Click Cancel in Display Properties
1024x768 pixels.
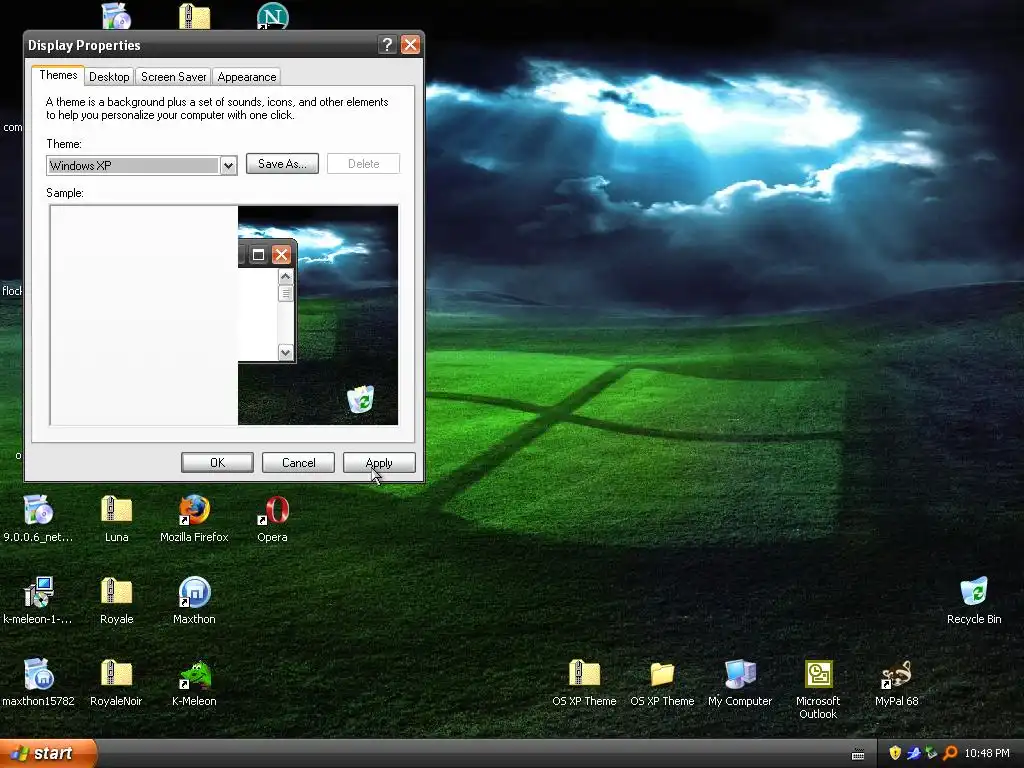click(x=298, y=462)
